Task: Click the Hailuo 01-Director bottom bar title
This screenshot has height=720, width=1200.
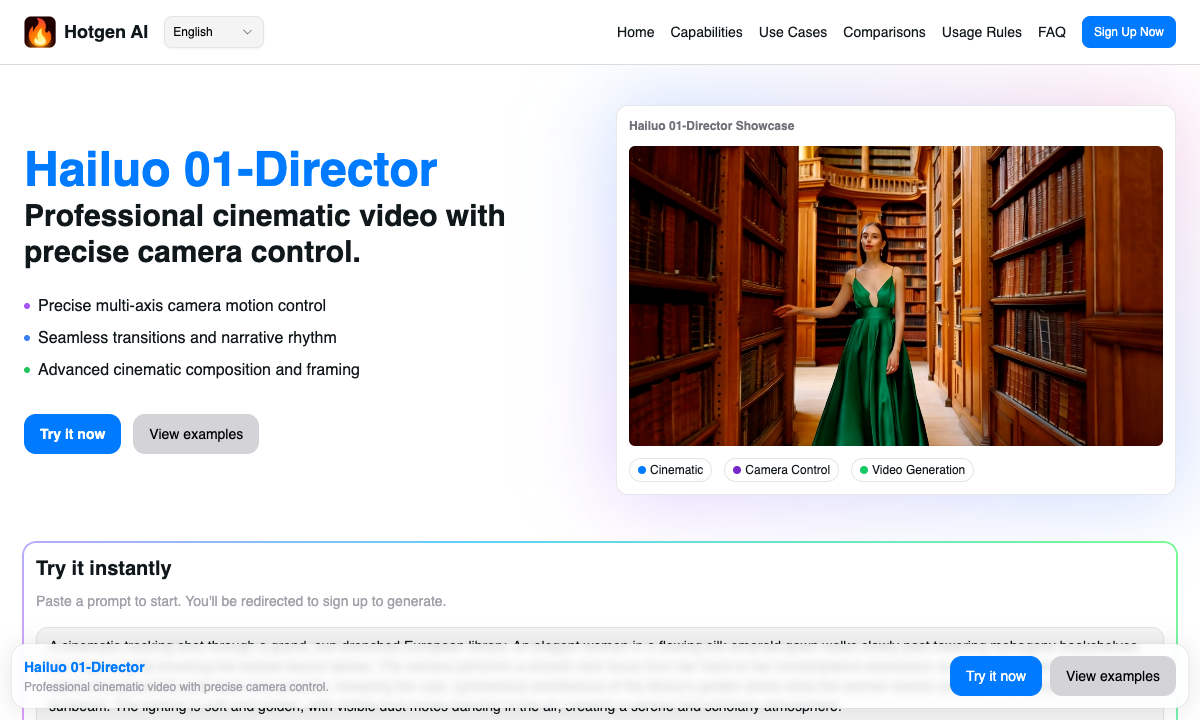Action: (x=85, y=667)
